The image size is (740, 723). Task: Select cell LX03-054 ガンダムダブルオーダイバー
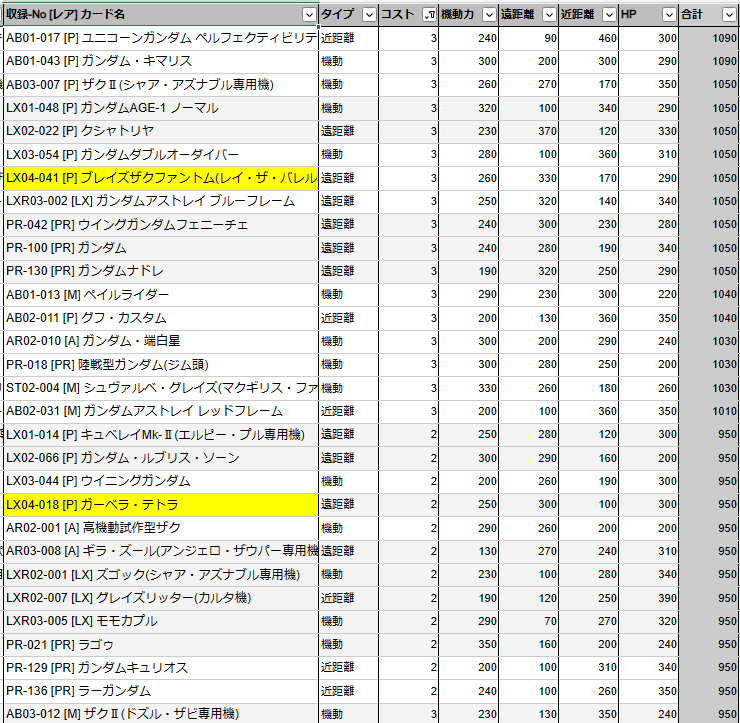click(160, 155)
